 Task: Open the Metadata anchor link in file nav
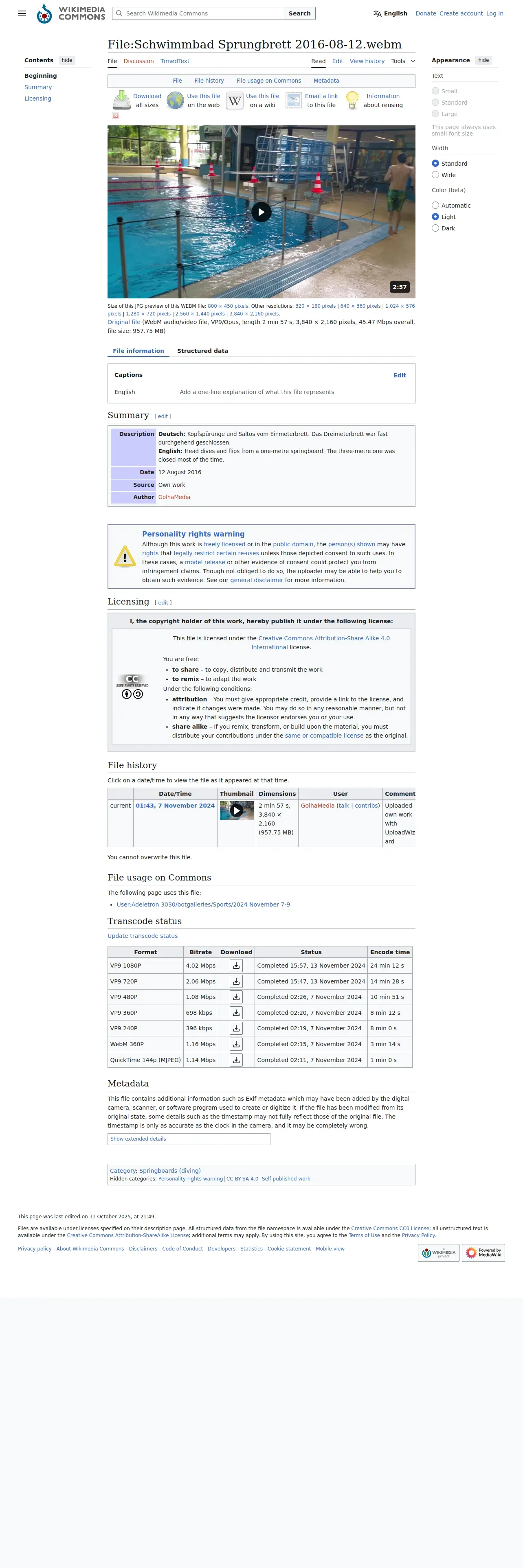click(x=326, y=80)
